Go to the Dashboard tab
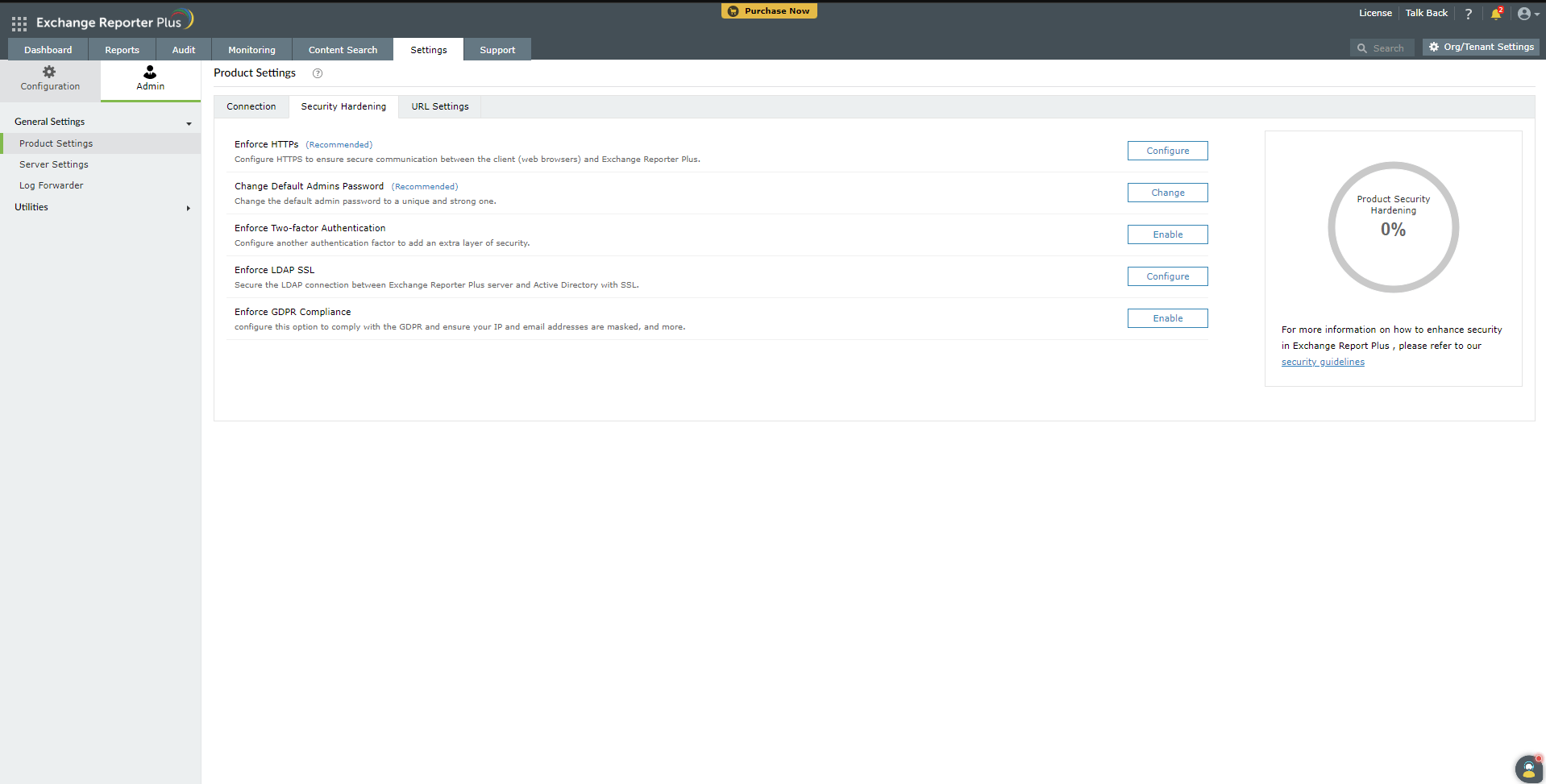Viewport: 1546px width, 784px height. (x=48, y=49)
